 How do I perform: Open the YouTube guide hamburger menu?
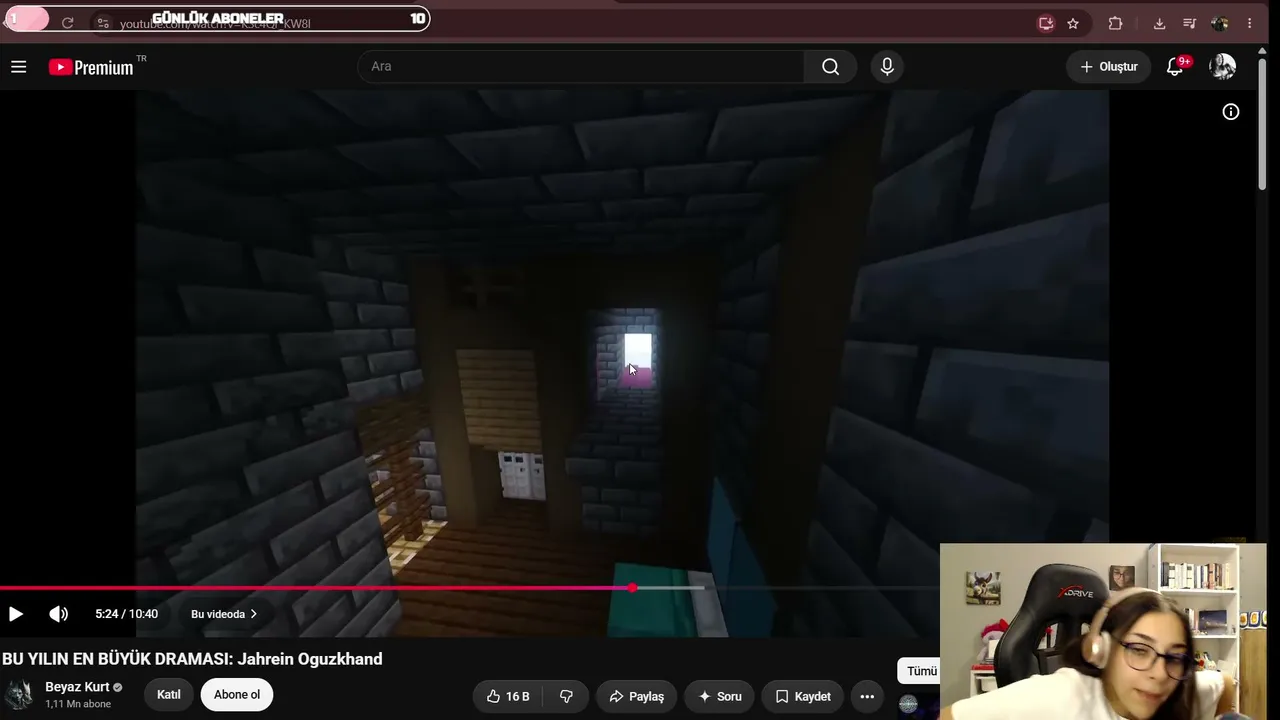[18, 67]
